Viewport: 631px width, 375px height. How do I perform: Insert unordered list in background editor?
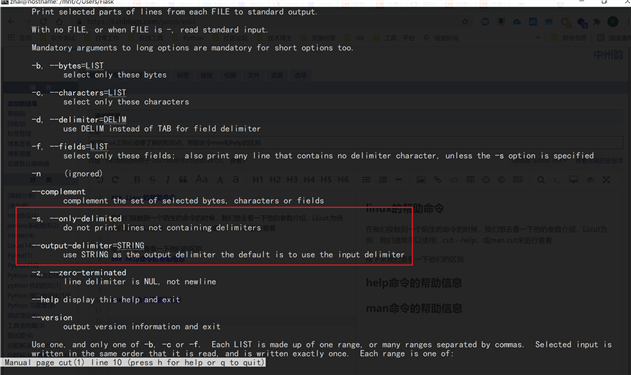[366, 180]
